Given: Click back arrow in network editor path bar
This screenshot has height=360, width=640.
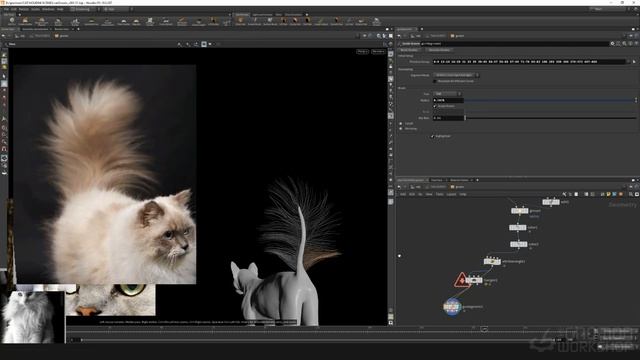Looking at the screenshot, I should point(399,187).
